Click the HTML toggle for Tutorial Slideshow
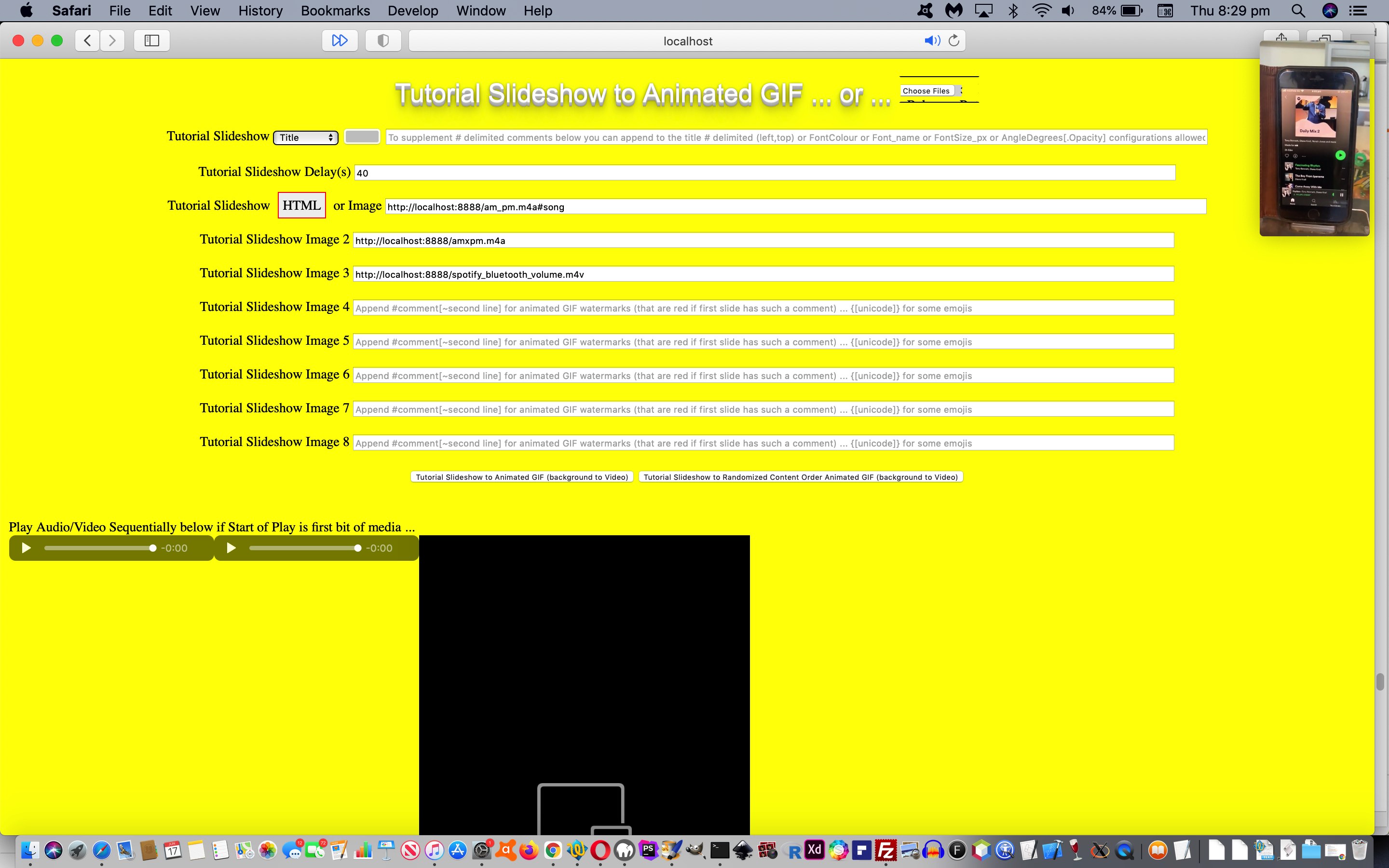This screenshot has height=868, width=1389. pyautogui.click(x=300, y=205)
